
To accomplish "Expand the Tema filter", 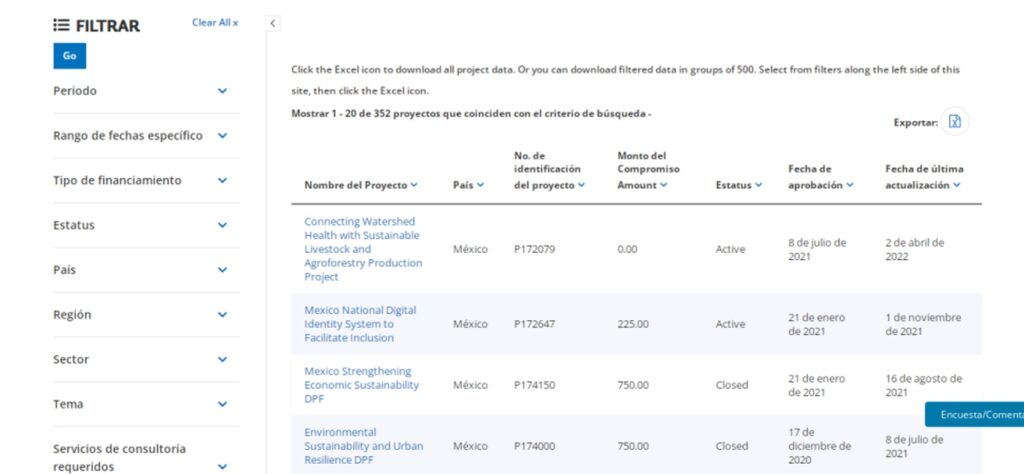I will click(222, 405).
